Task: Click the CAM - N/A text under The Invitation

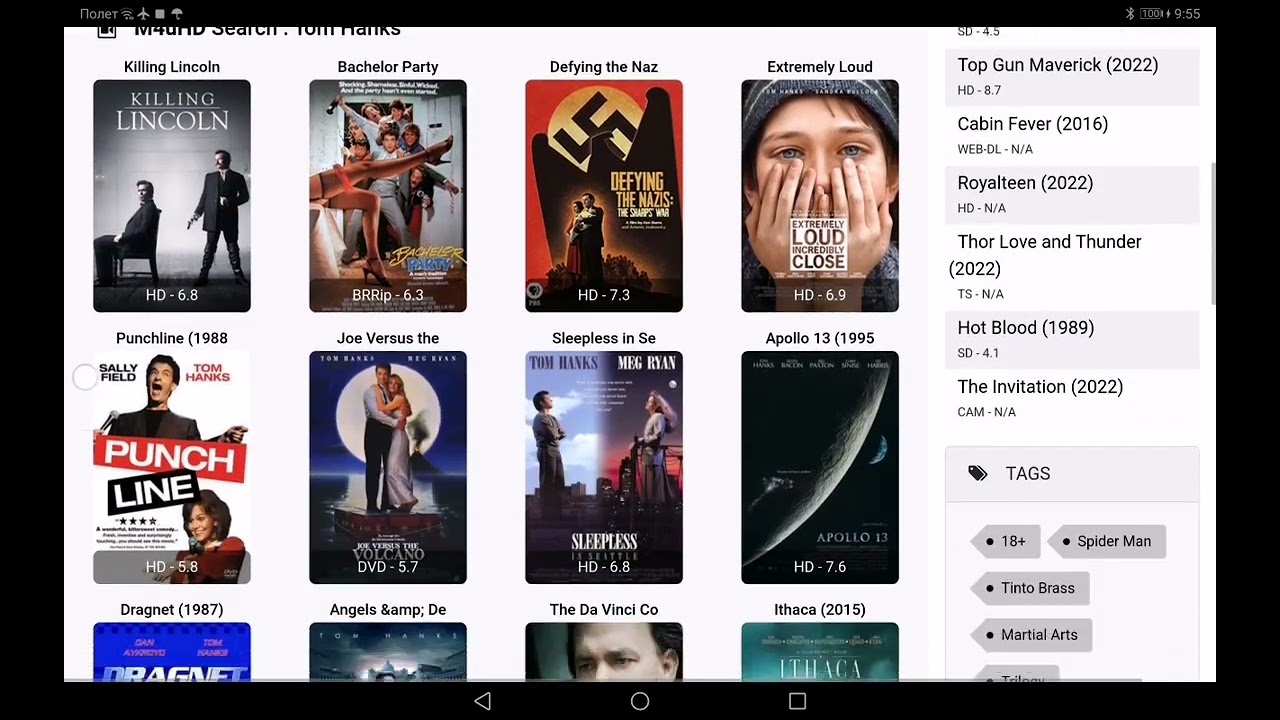Action: coord(986,412)
